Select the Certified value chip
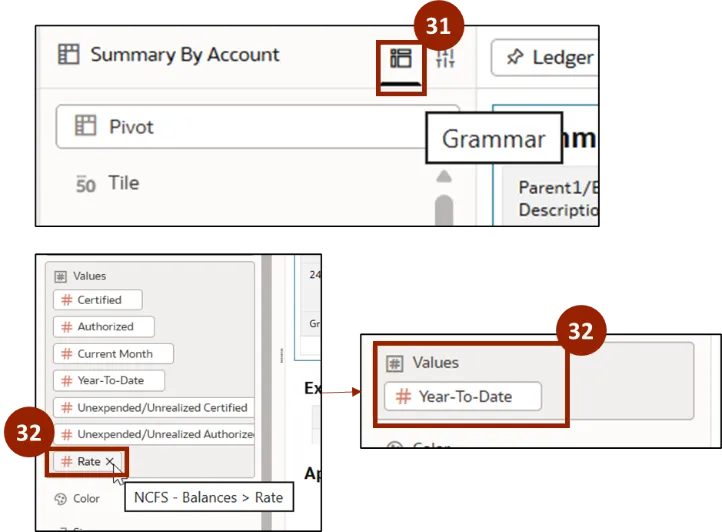Screen dimensions: 722x532 [98, 300]
